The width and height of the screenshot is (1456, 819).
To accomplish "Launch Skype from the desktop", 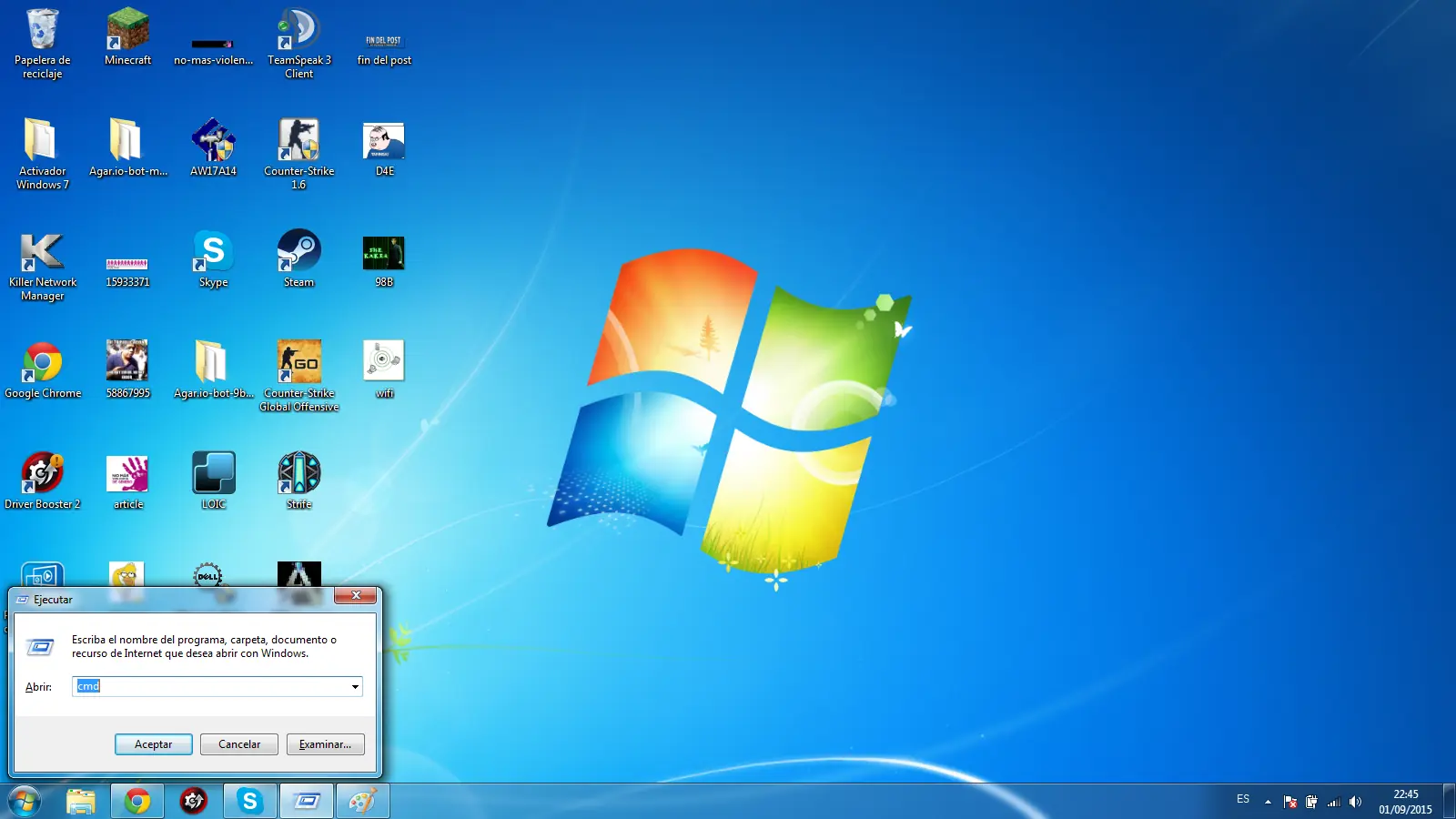I will 213,258.
